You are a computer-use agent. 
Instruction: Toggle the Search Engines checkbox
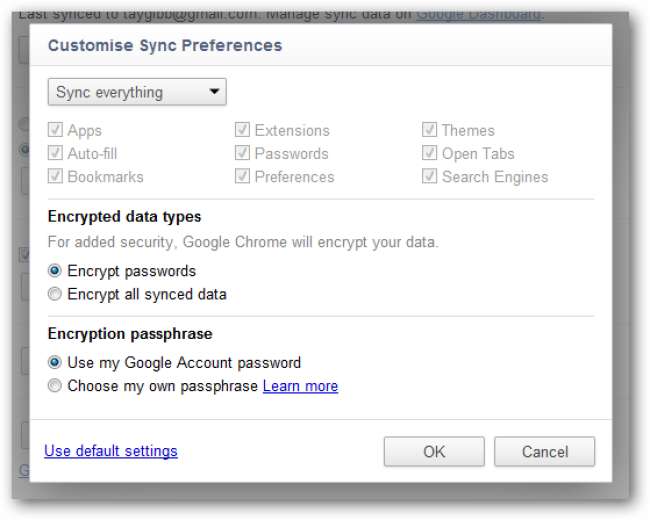[429, 177]
